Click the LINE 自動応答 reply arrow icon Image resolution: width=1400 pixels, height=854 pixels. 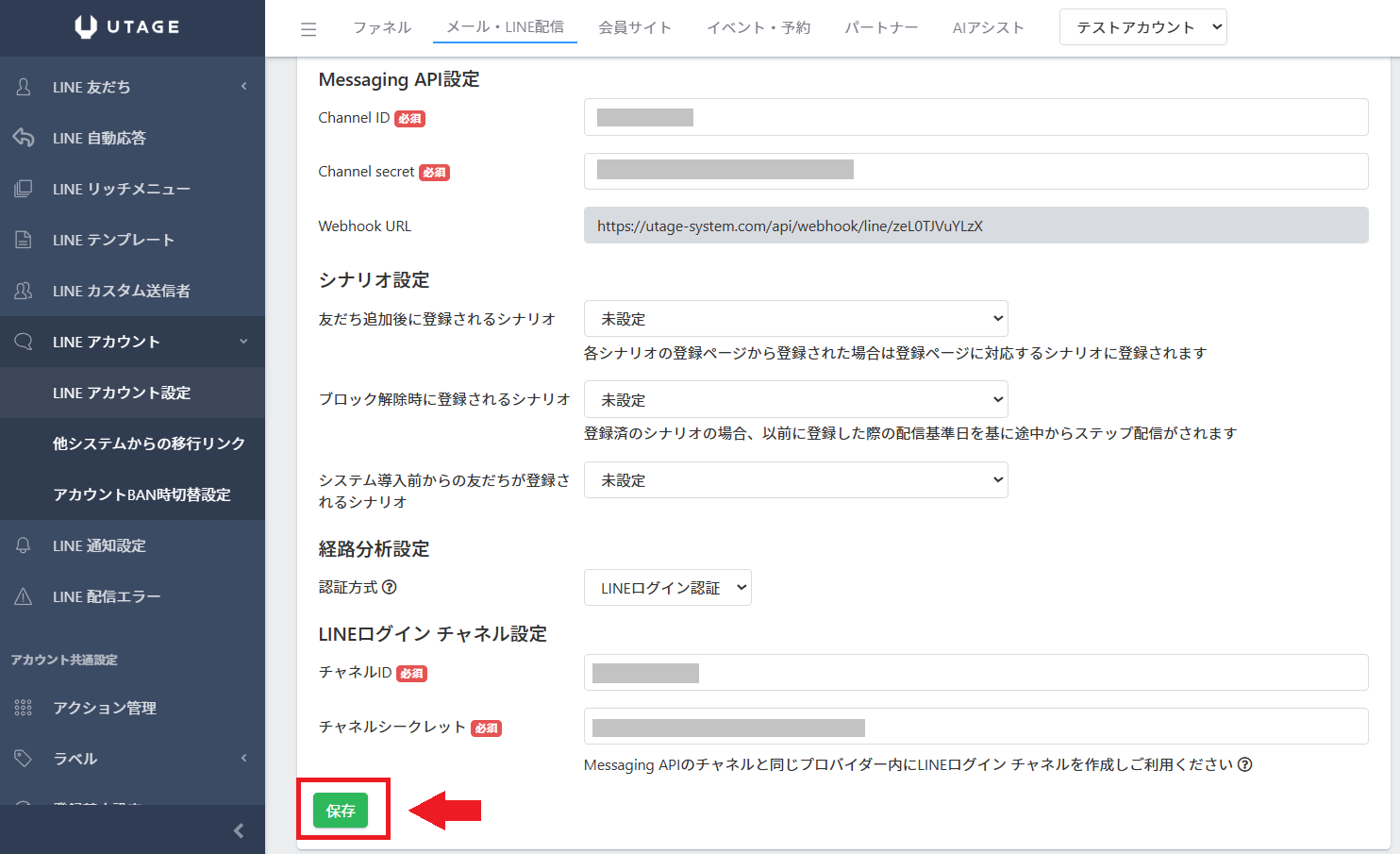[24, 138]
